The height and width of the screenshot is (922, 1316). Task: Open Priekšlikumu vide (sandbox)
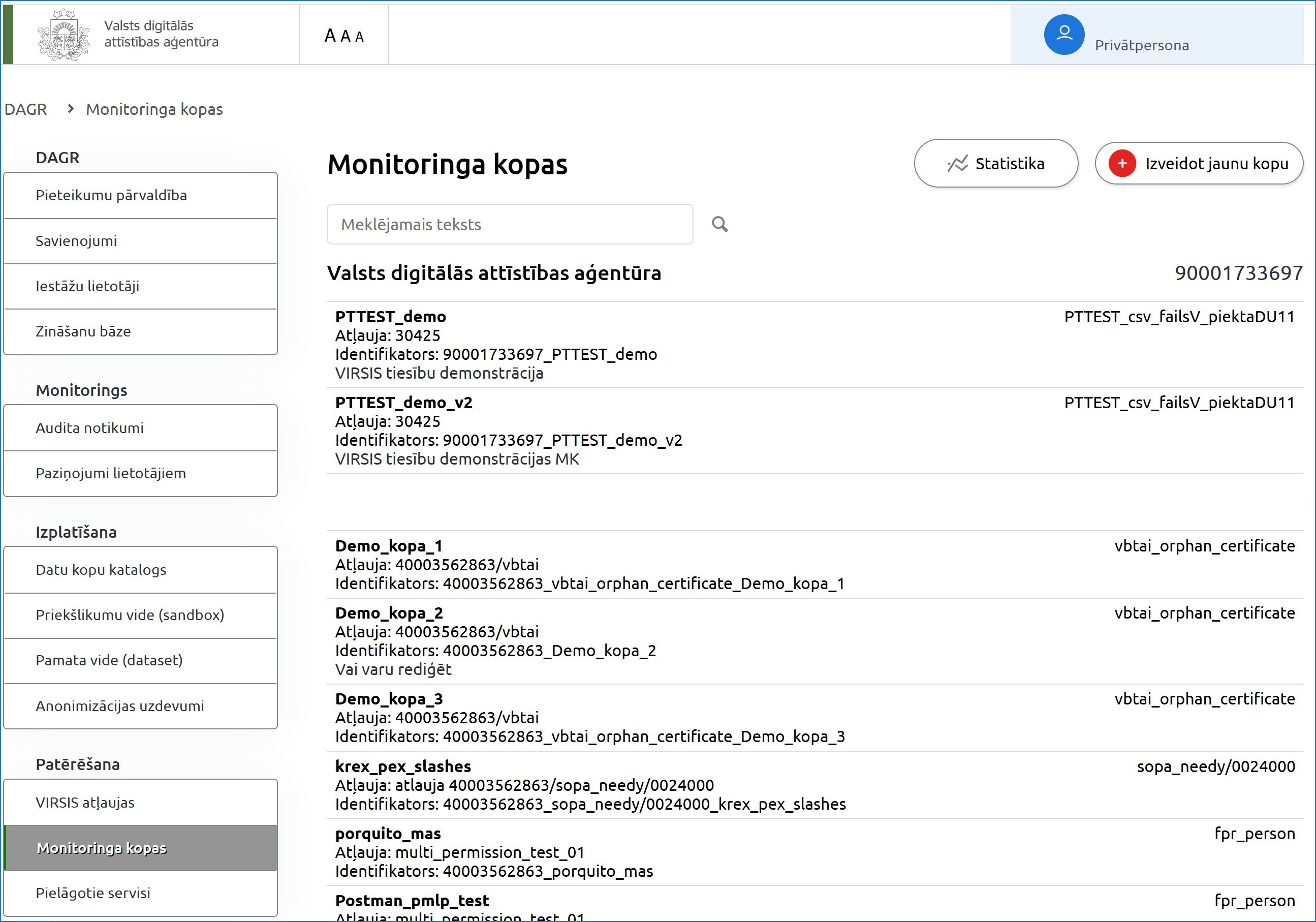(140, 615)
